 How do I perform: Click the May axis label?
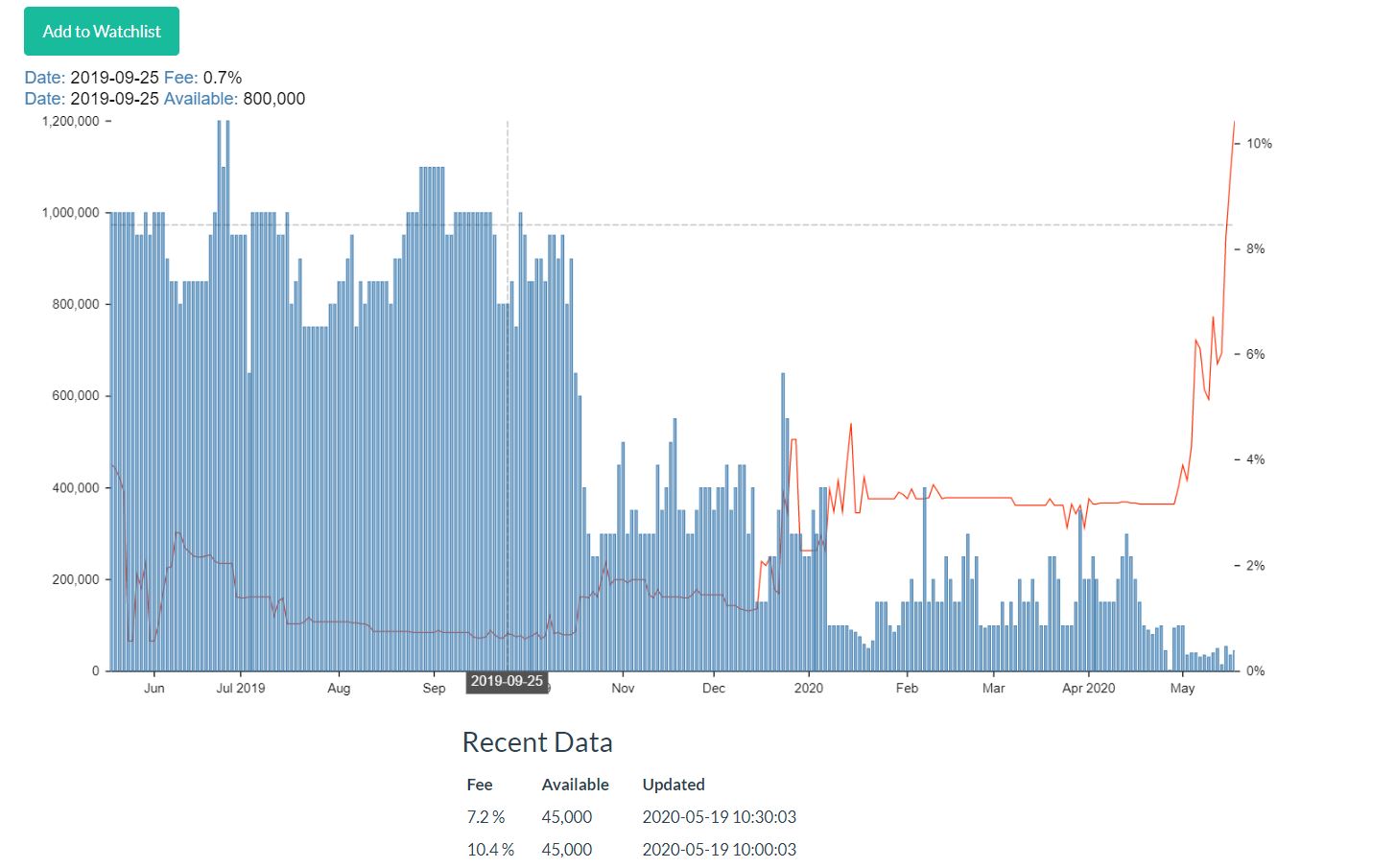[1183, 688]
